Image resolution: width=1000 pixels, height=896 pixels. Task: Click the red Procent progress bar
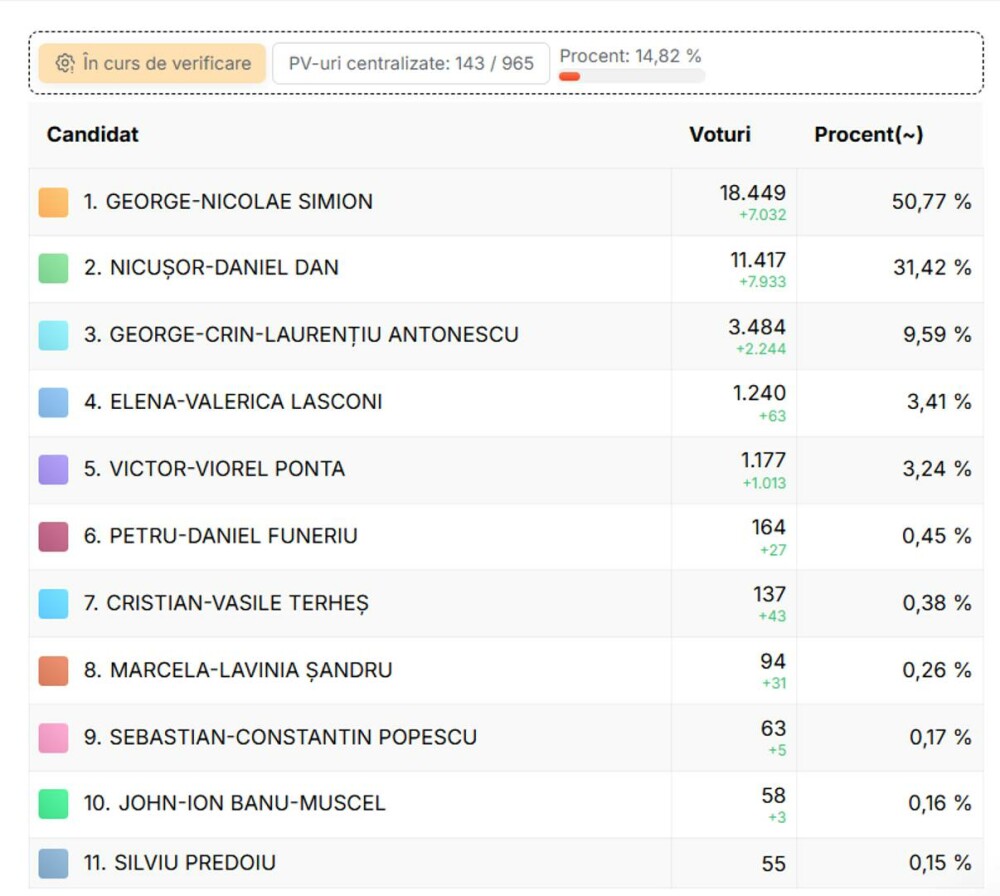click(x=631, y=76)
